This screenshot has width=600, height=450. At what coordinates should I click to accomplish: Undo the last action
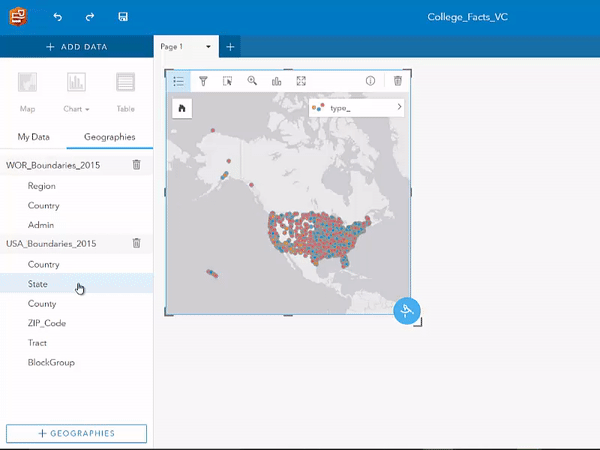58,17
